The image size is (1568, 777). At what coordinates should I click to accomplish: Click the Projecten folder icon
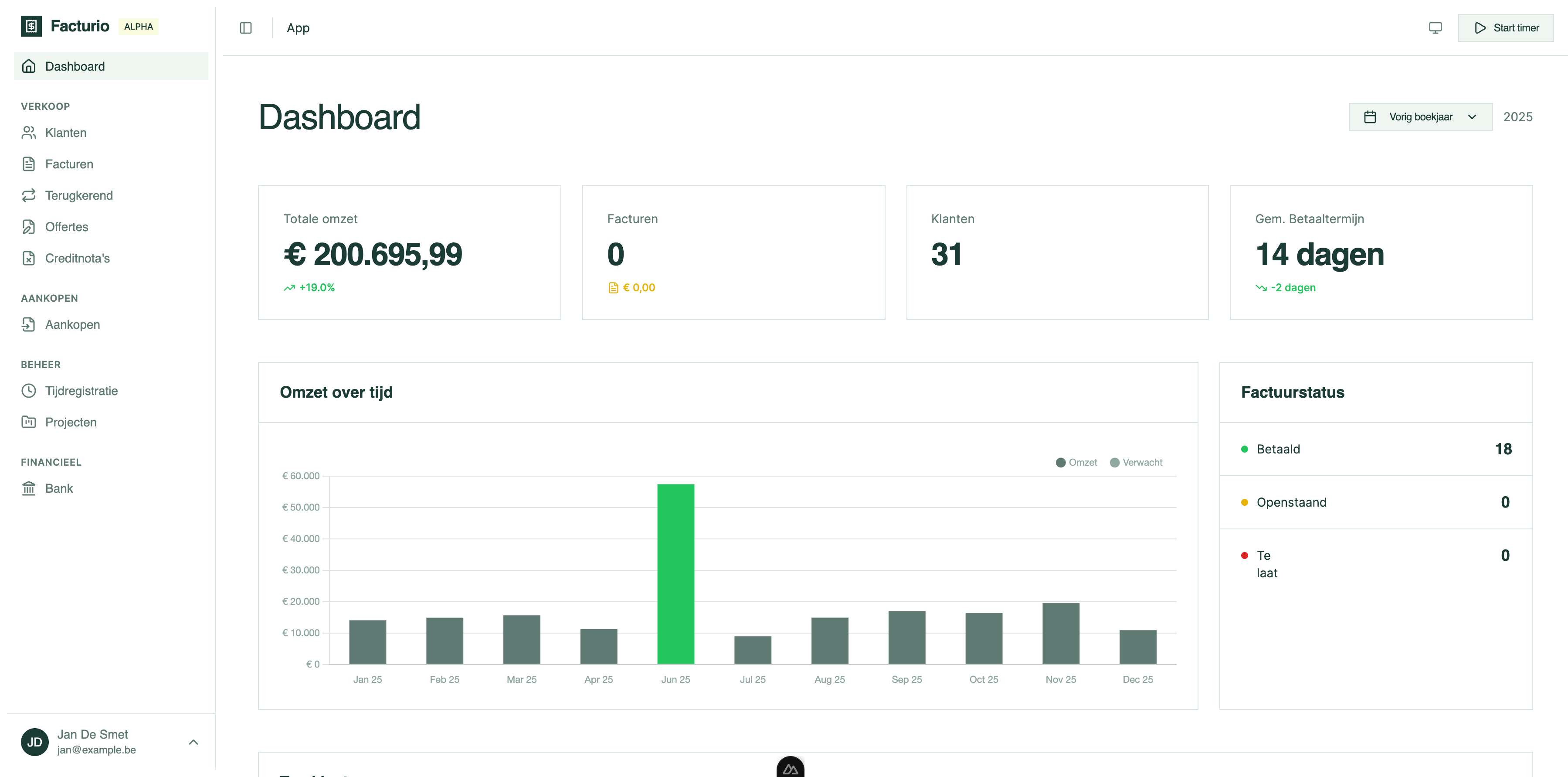(x=29, y=422)
